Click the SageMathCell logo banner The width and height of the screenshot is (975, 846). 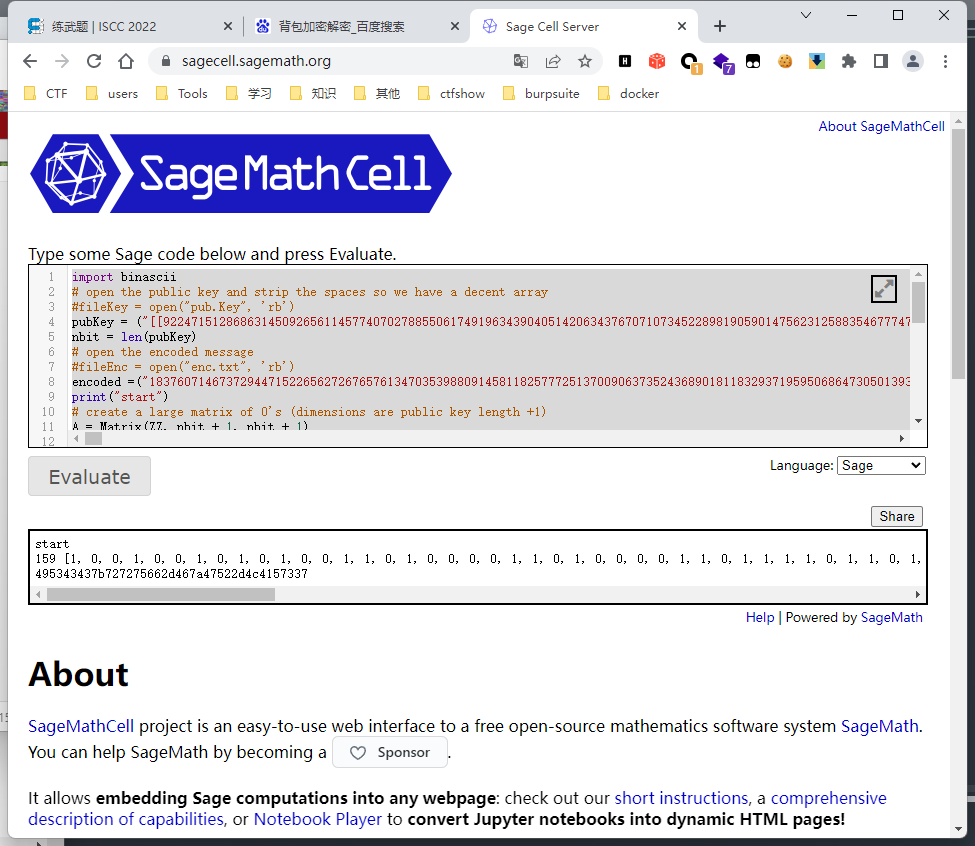click(241, 173)
